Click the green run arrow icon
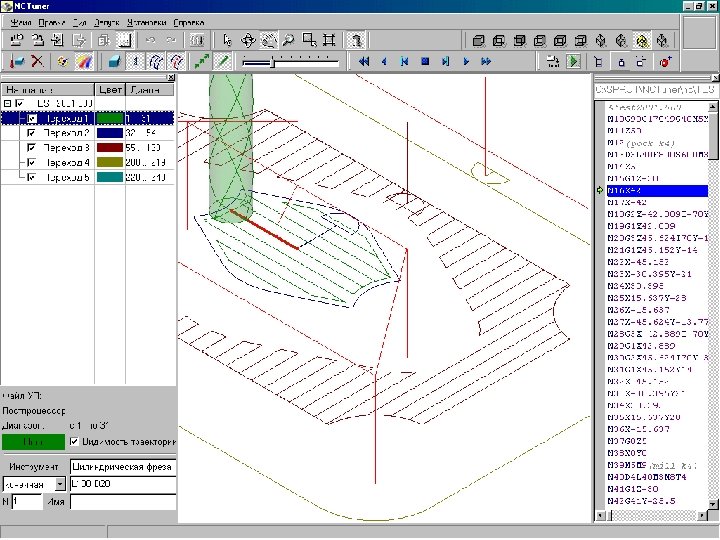Viewport: 720px width, 540px height. (x=573, y=62)
